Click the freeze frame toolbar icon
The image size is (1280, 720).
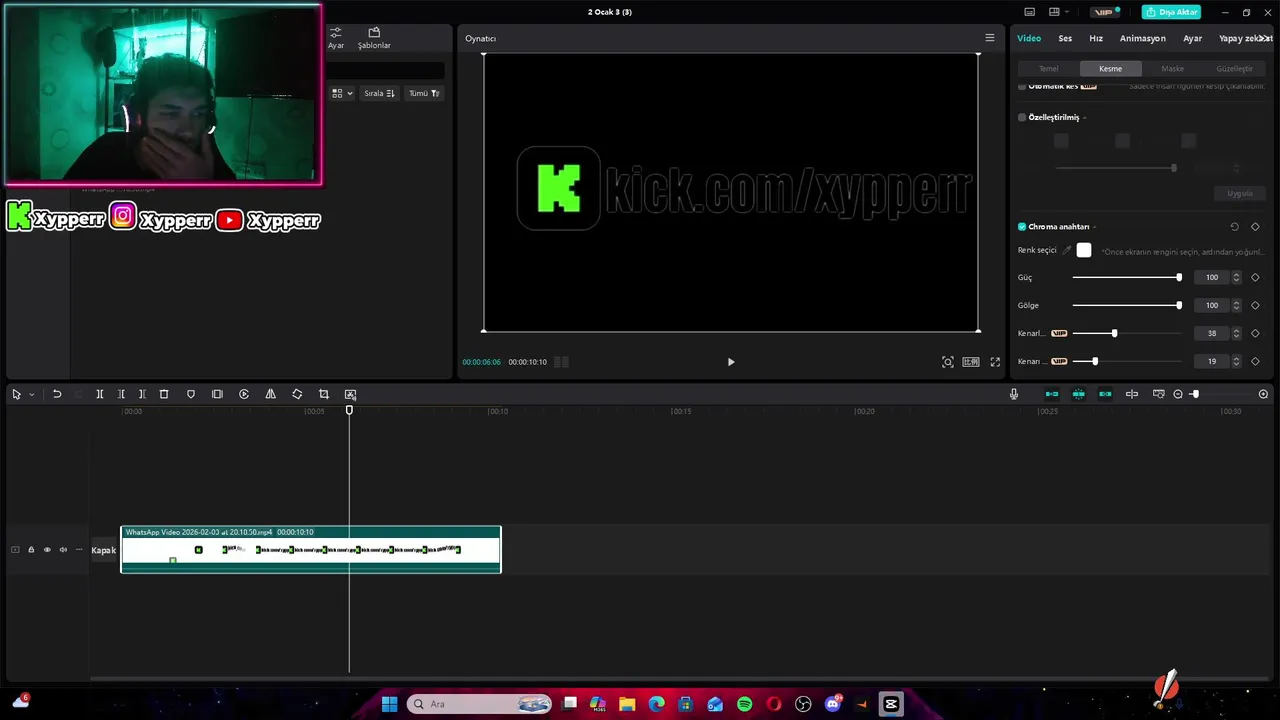pos(217,394)
